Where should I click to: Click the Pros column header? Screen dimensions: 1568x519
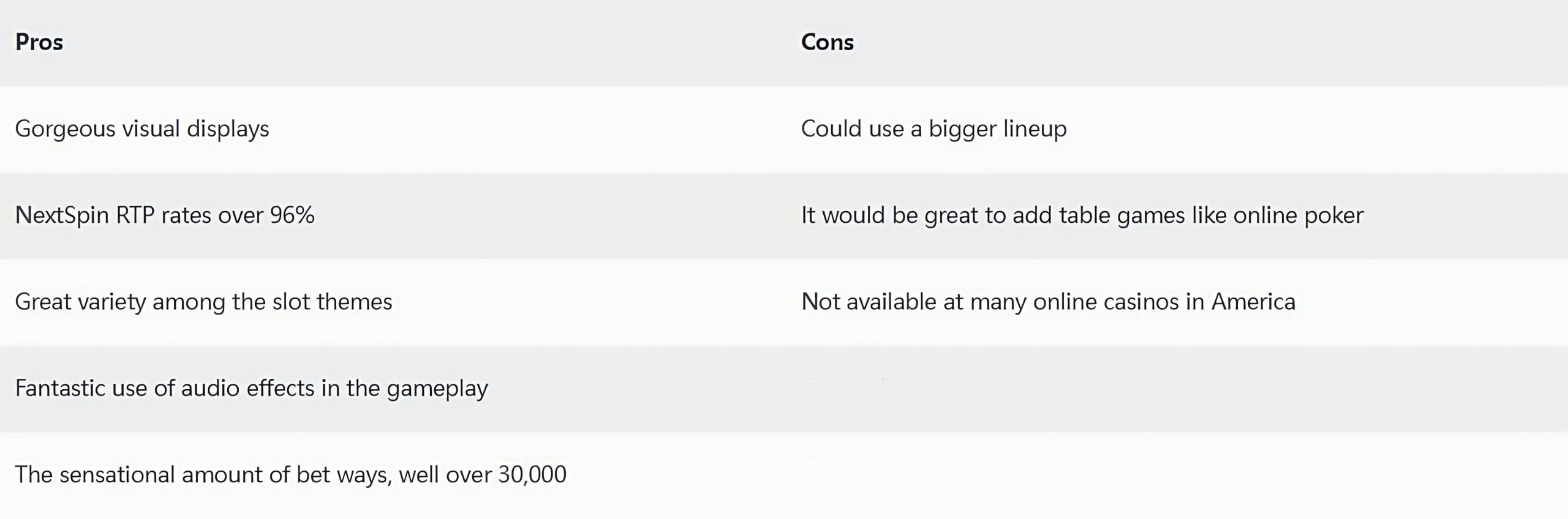39,42
